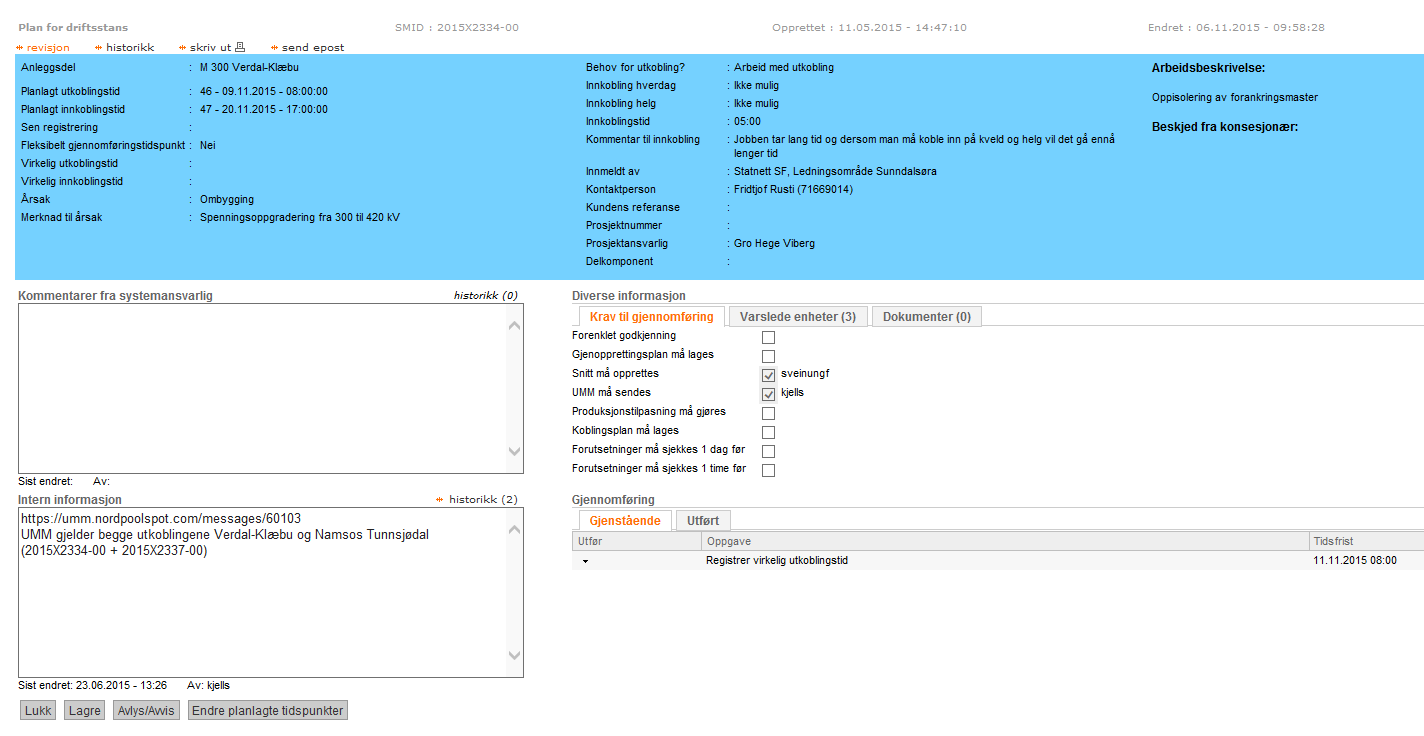Screen dimensions: 1424x736
Task: Click Spenningsoppgradering fra 300 til 420 kV
Action: [300, 217]
